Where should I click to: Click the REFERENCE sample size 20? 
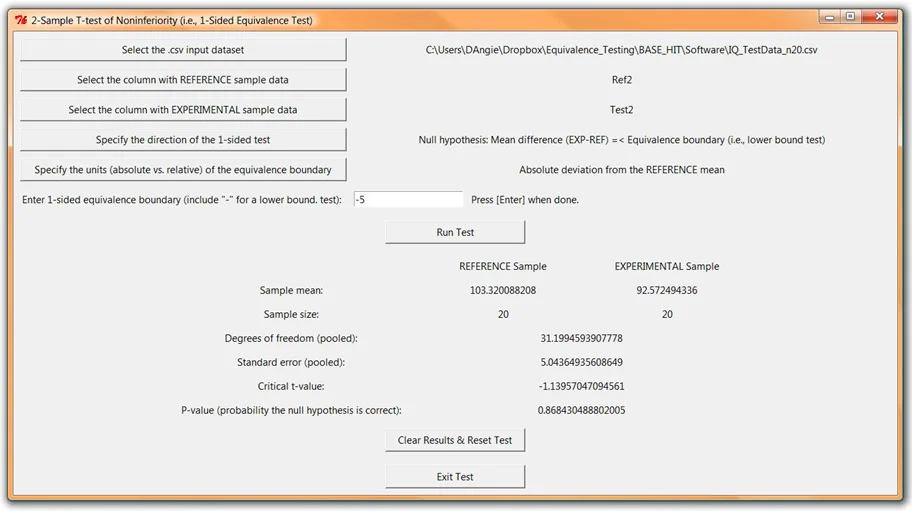point(503,315)
